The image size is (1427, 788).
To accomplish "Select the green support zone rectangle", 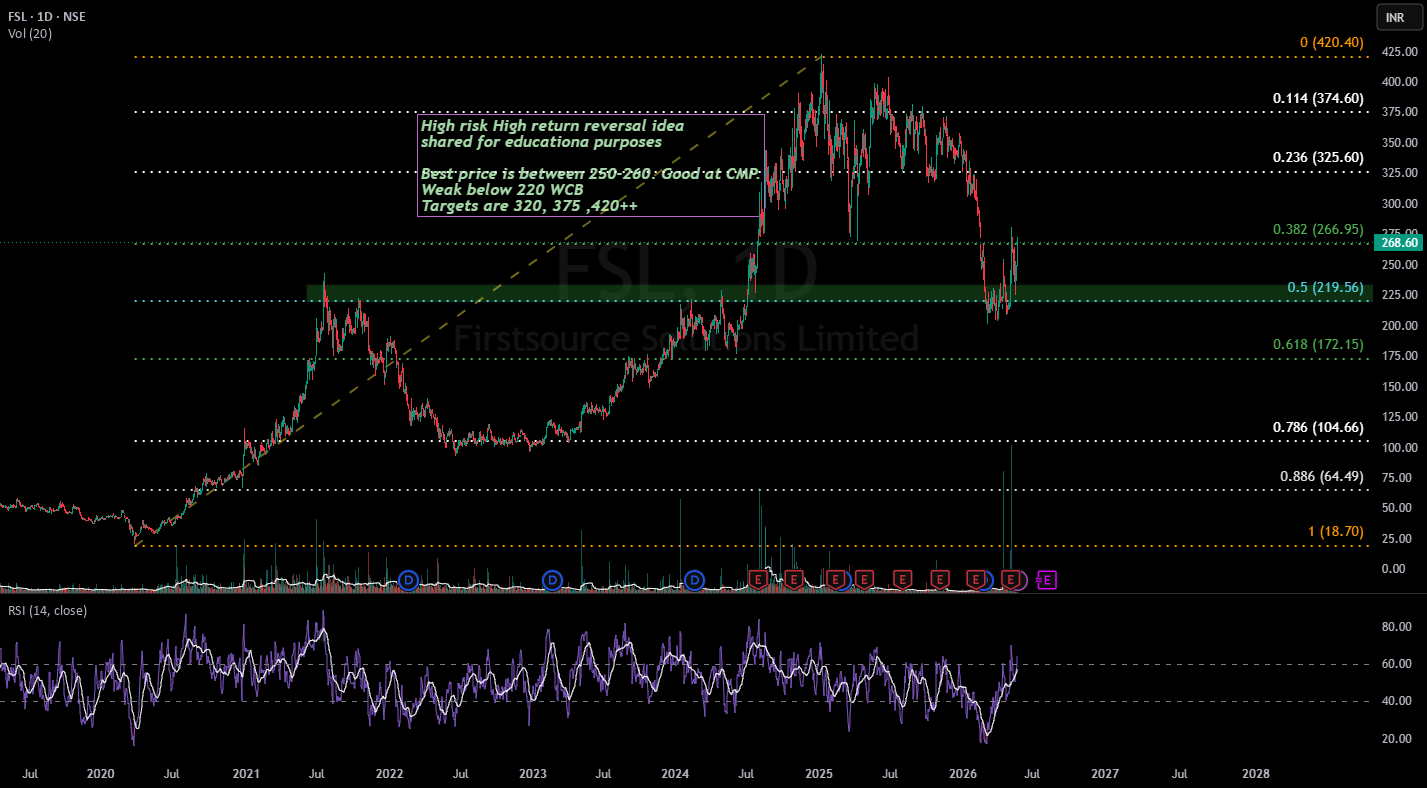I will point(838,293).
